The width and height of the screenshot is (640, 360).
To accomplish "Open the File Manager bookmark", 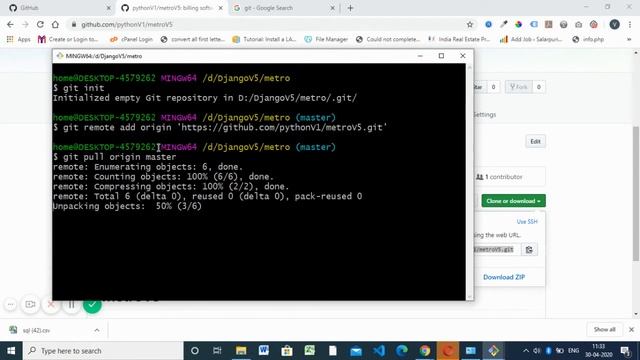I will pyautogui.click(x=326, y=39).
